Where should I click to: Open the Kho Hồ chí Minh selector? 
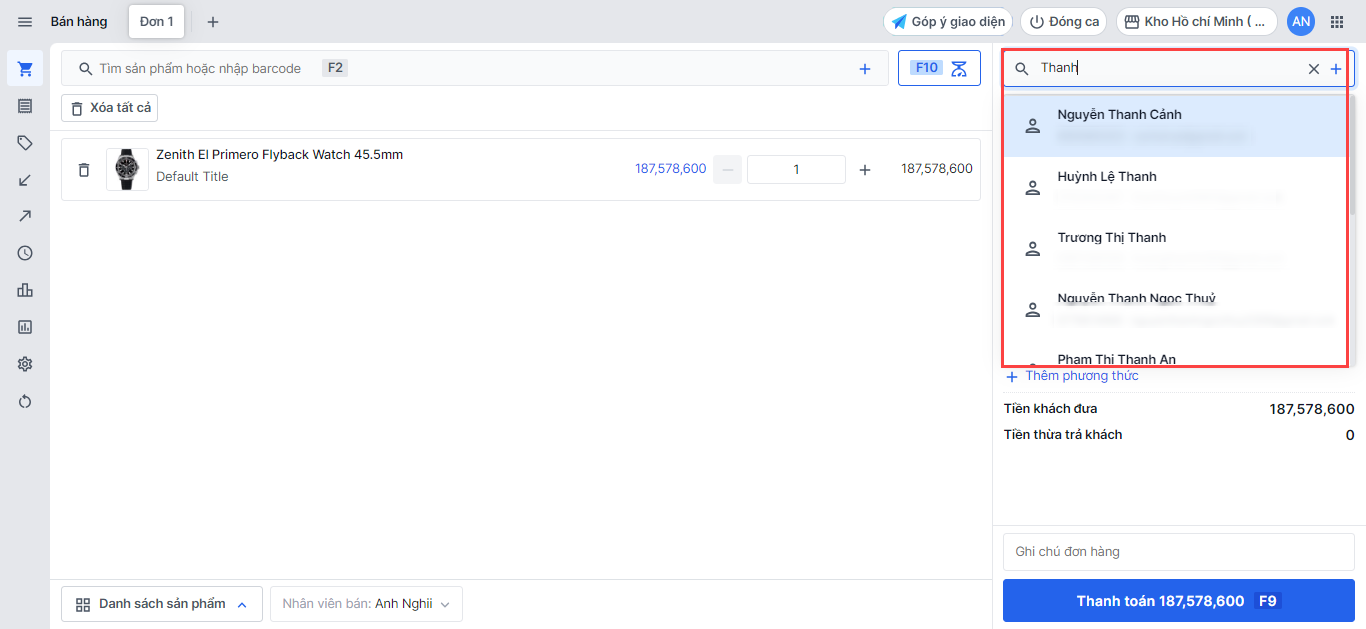tap(1196, 22)
